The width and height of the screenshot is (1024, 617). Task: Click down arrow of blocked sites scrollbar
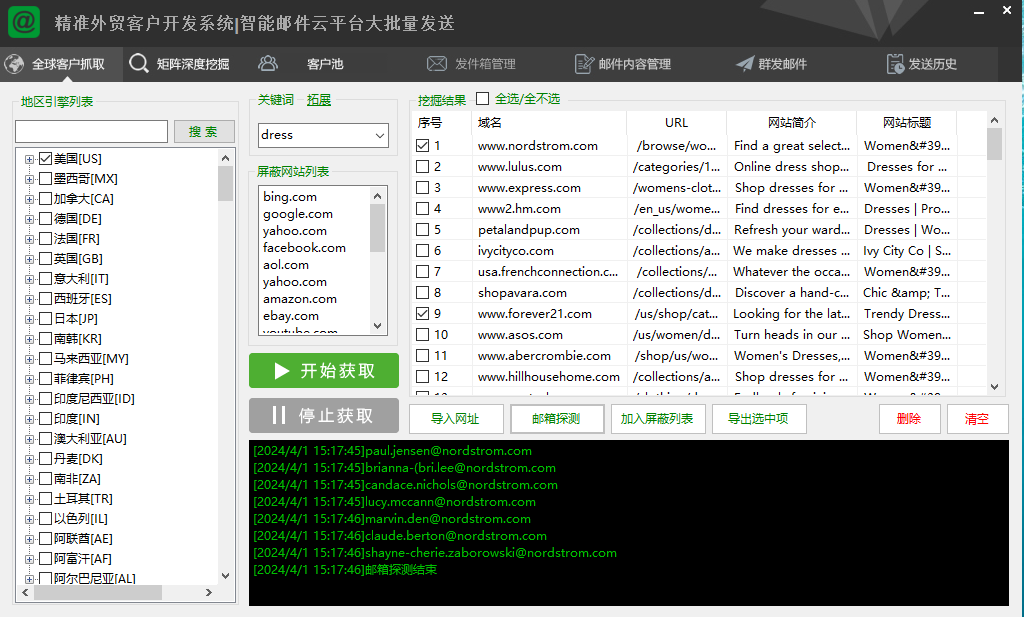[x=377, y=326]
